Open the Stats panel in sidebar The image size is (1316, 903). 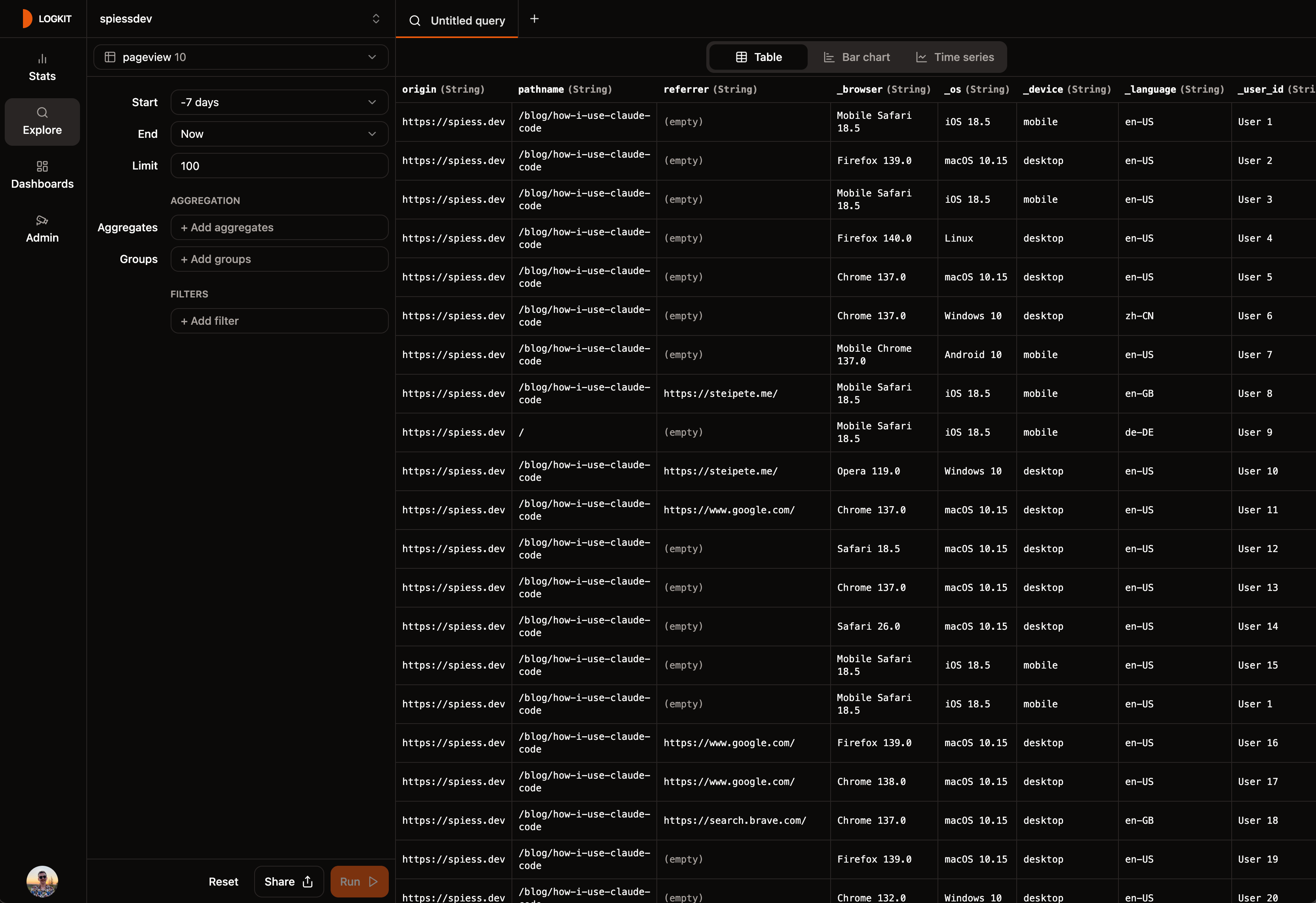pos(42,66)
